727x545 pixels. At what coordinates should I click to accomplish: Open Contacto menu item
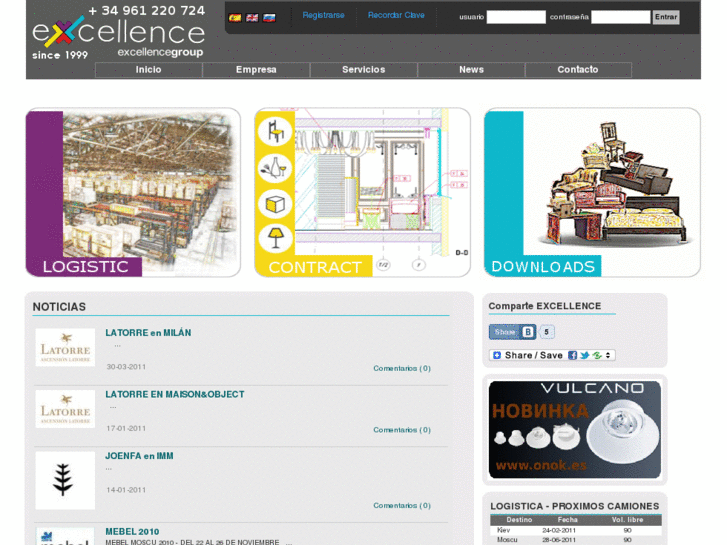pos(578,70)
